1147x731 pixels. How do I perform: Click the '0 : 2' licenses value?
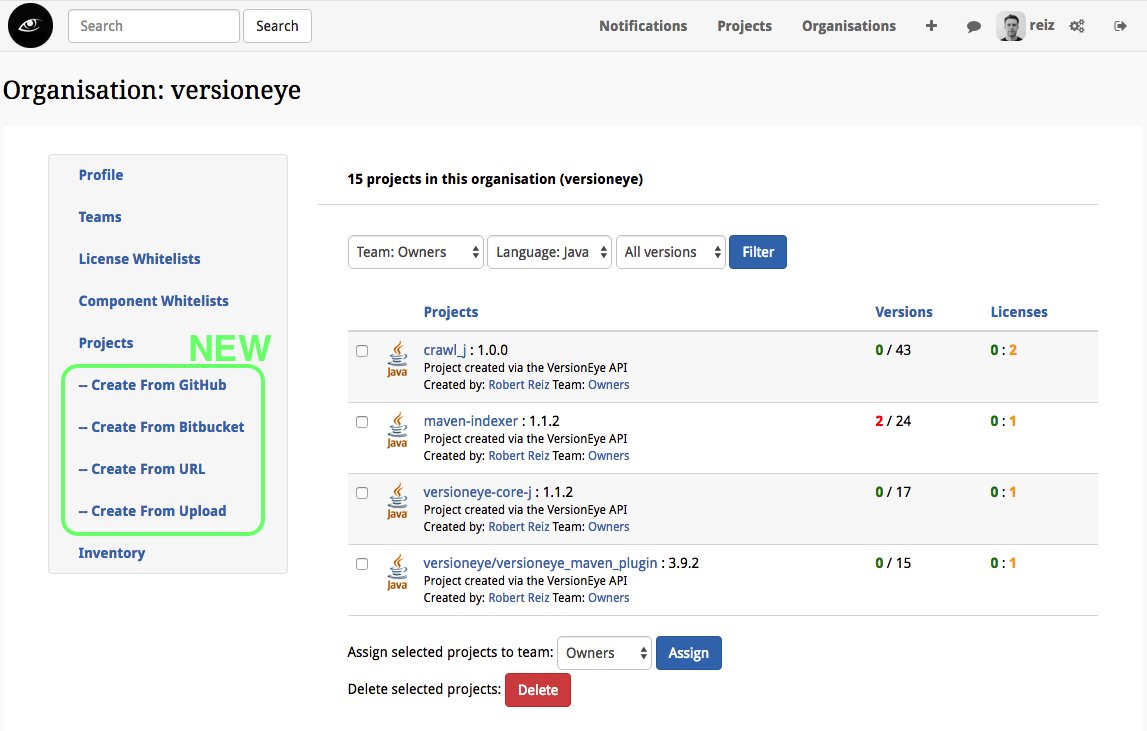tap(1004, 350)
